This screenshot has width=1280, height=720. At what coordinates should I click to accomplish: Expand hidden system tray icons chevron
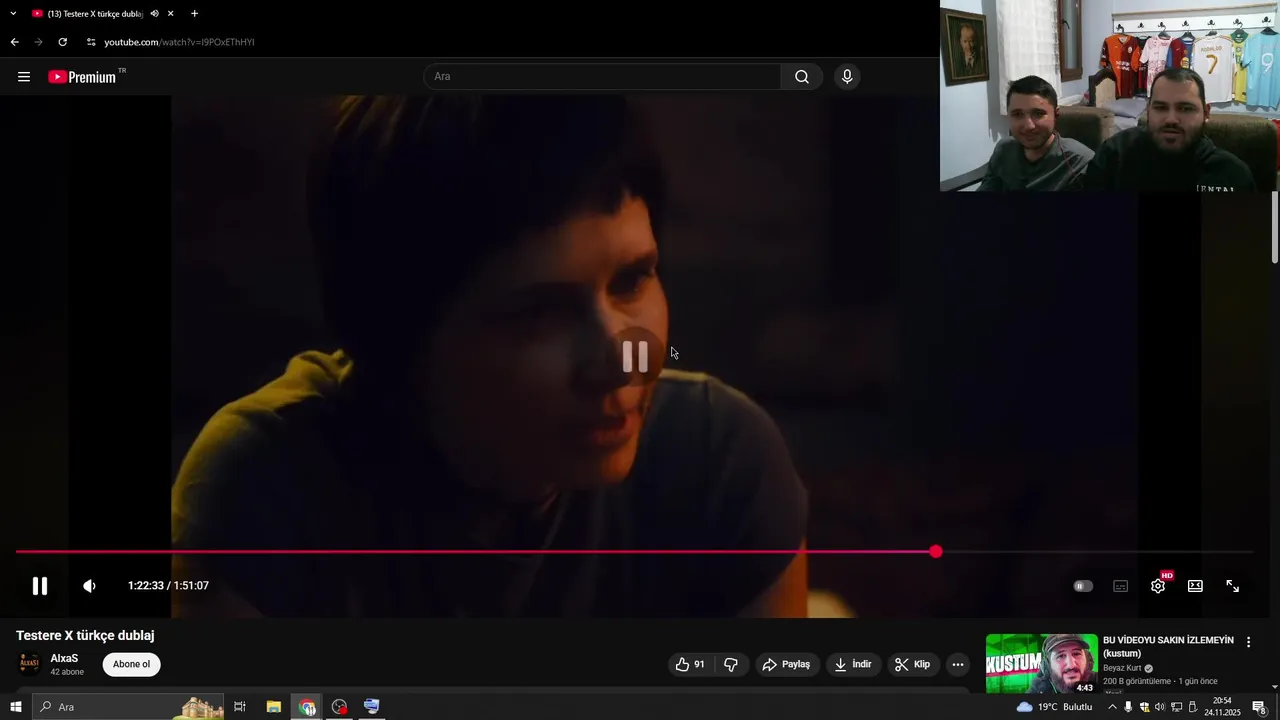click(1112, 707)
